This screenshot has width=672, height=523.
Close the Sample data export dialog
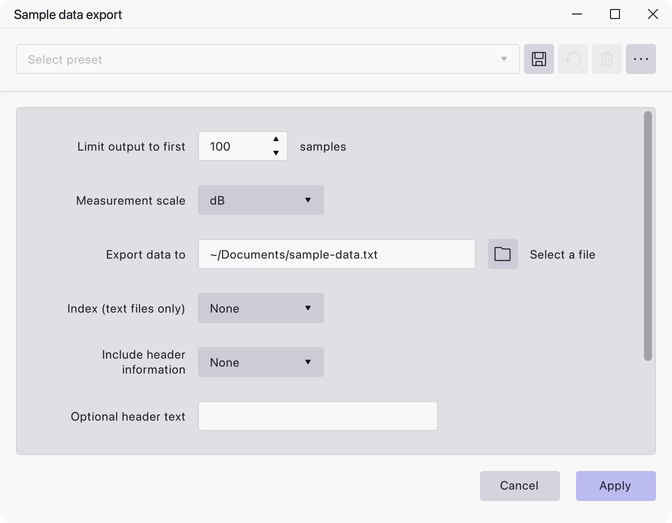[x=653, y=14]
